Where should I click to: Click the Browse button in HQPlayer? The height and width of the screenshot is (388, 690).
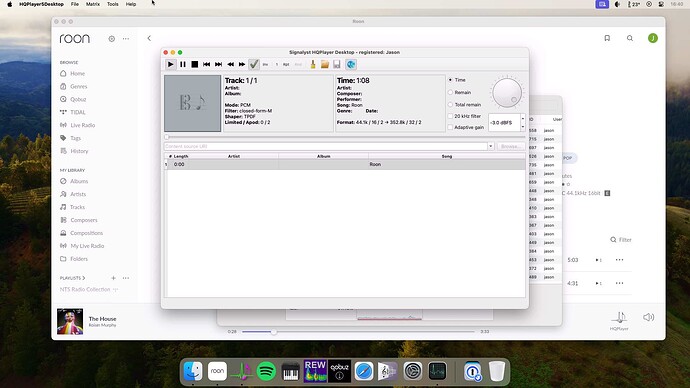coord(510,146)
